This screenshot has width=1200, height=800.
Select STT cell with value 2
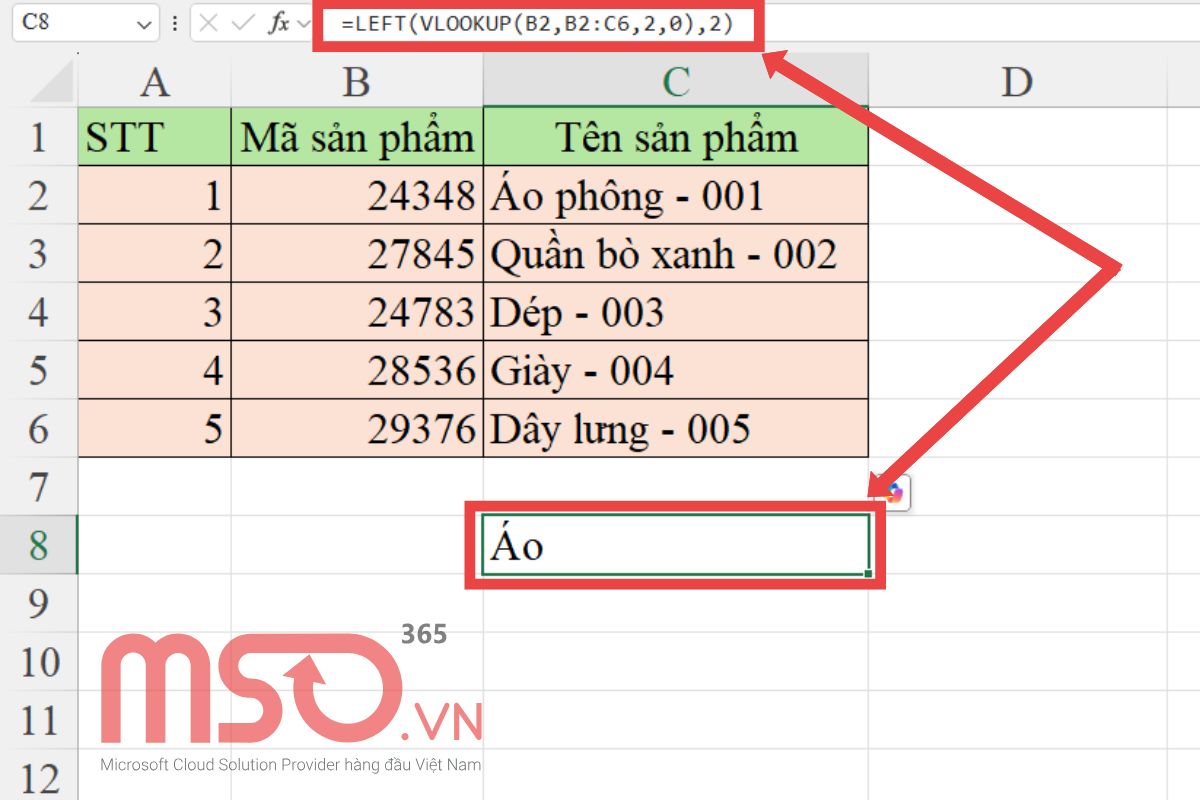click(155, 254)
